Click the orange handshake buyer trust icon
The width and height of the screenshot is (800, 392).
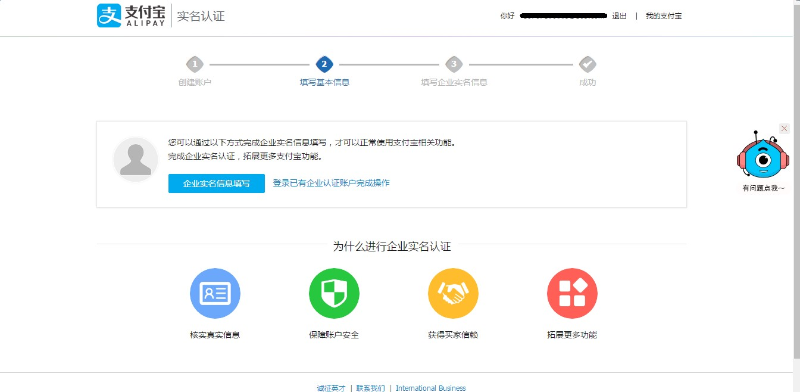pyautogui.click(x=453, y=293)
